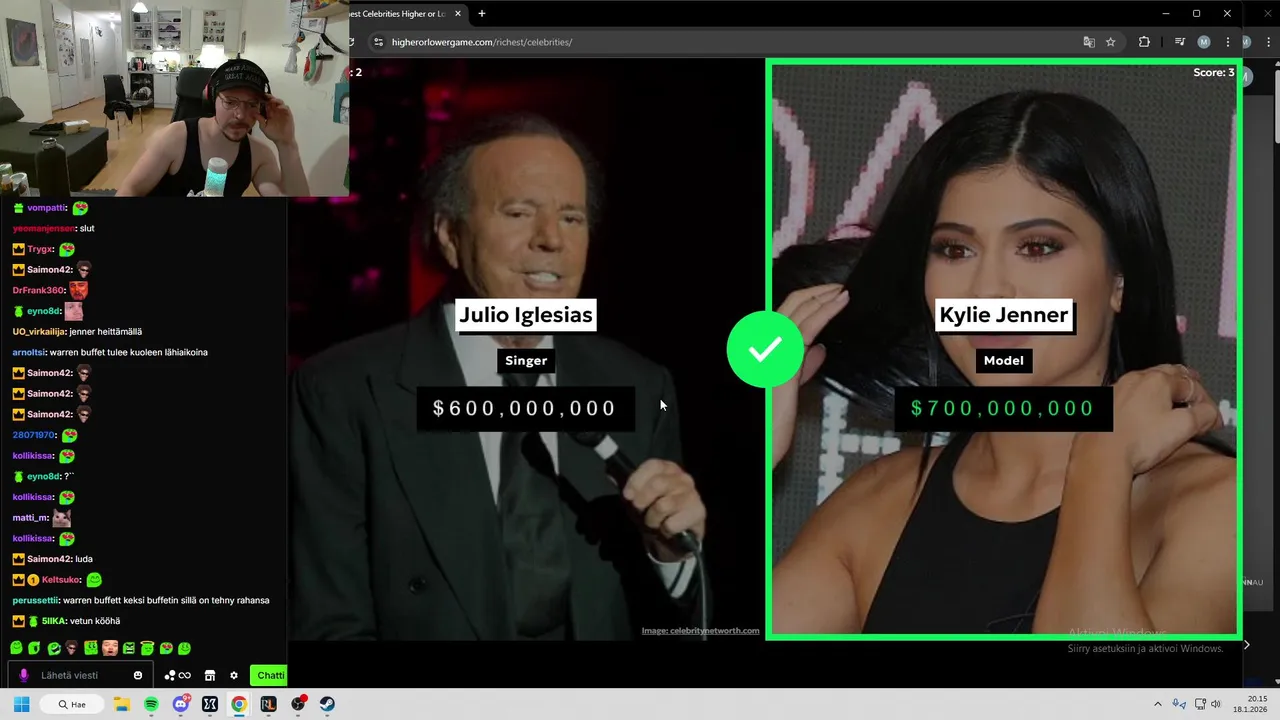Image resolution: width=1280 pixels, height=720 pixels.
Task: Click username perussetti in chat
Action: (35, 600)
